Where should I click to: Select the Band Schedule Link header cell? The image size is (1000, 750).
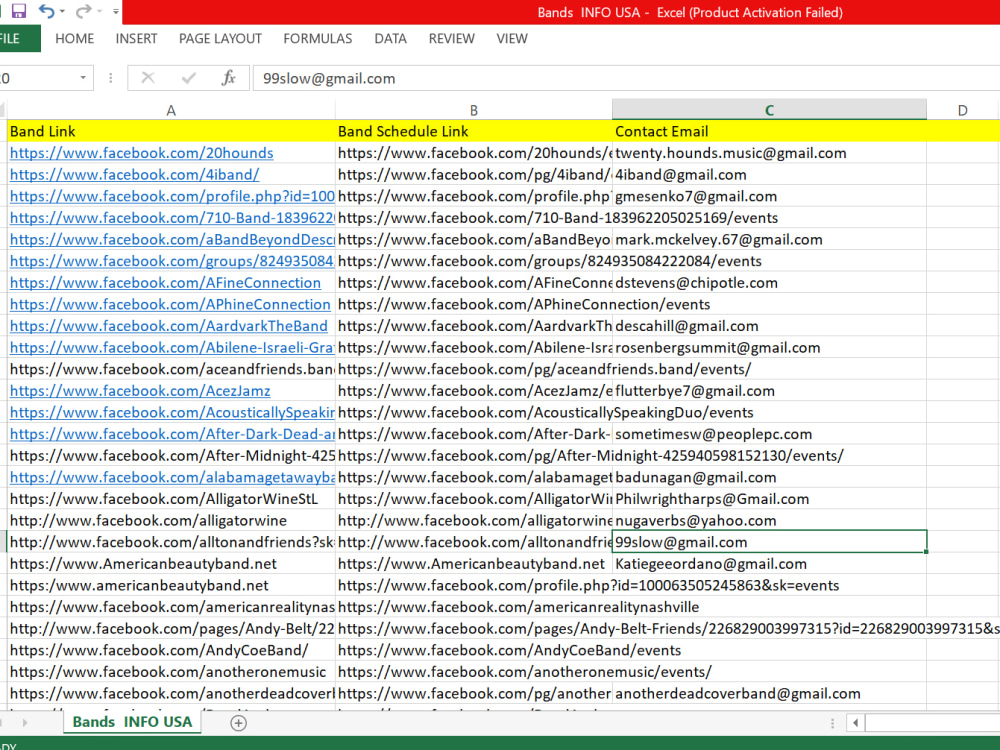pos(474,131)
